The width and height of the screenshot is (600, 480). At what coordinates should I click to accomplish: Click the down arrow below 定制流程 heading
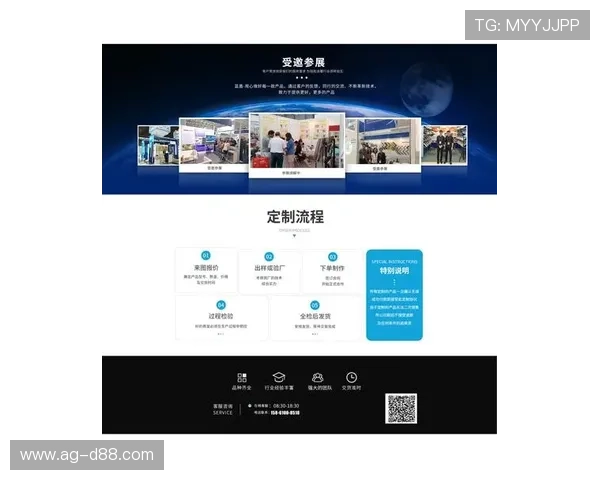tap(294, 236)
